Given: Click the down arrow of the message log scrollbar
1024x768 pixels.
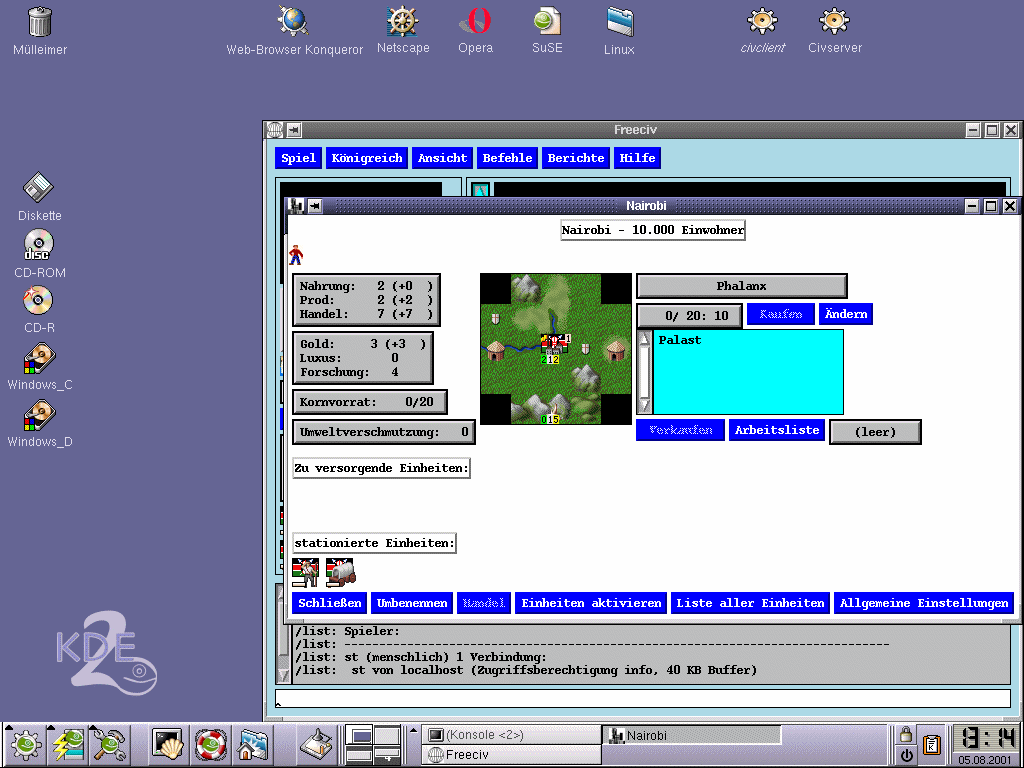Looking at the screenshot, I should click(x=283, y=675).
